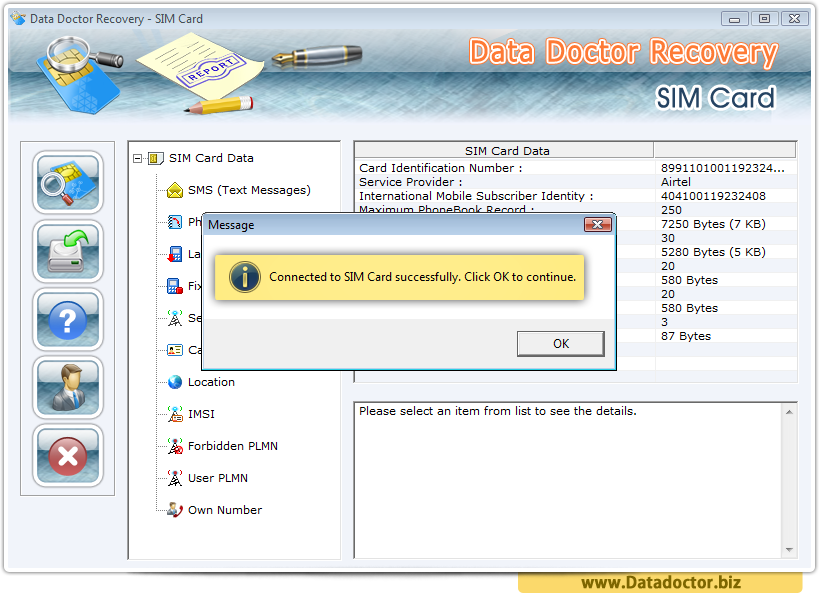This screenshot has height=593, width=819.
Task: Click the 87 Bytes value
Action: tap(686, 336)
